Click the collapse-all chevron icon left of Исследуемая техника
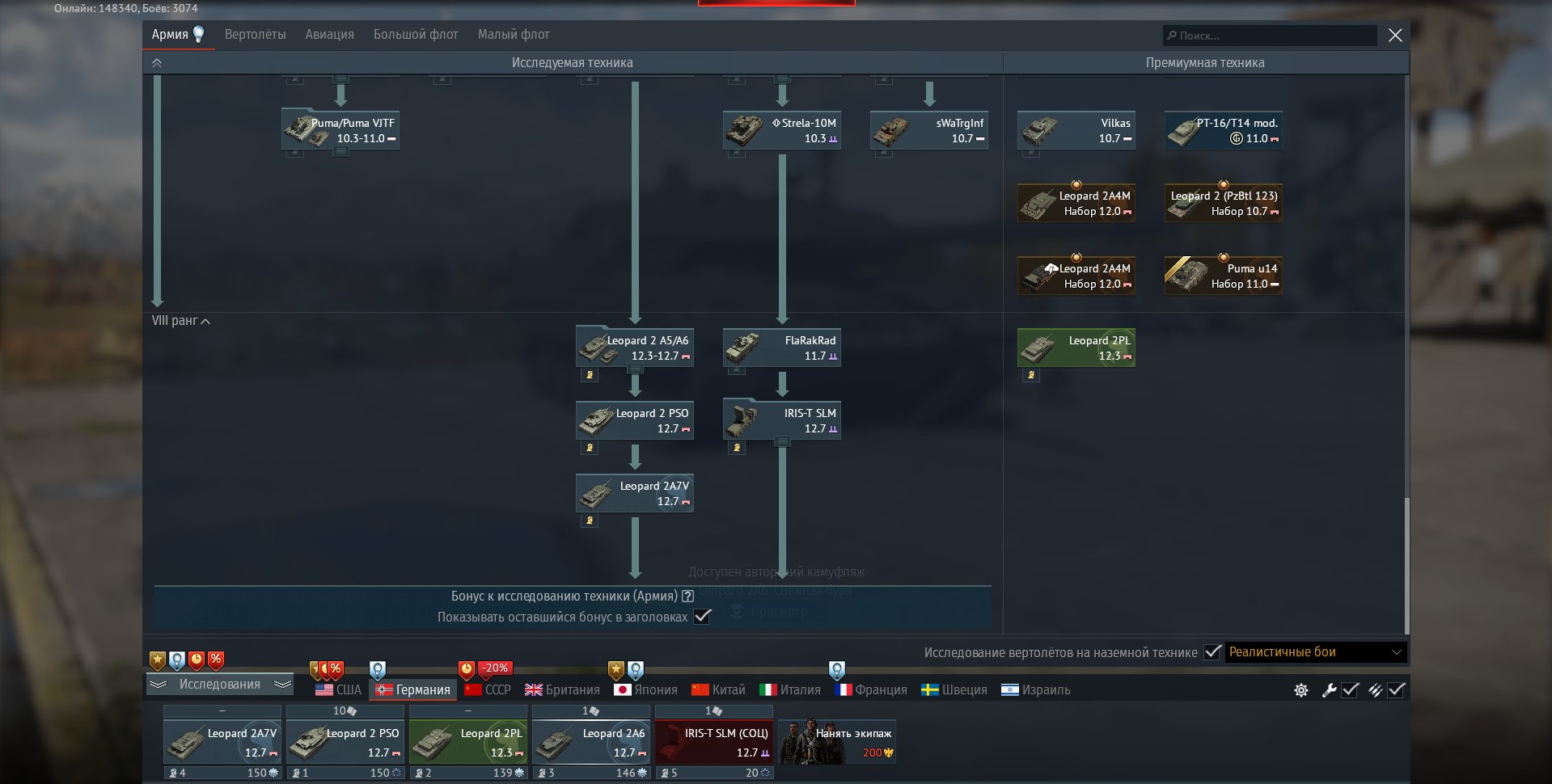 tap(157, 63)
